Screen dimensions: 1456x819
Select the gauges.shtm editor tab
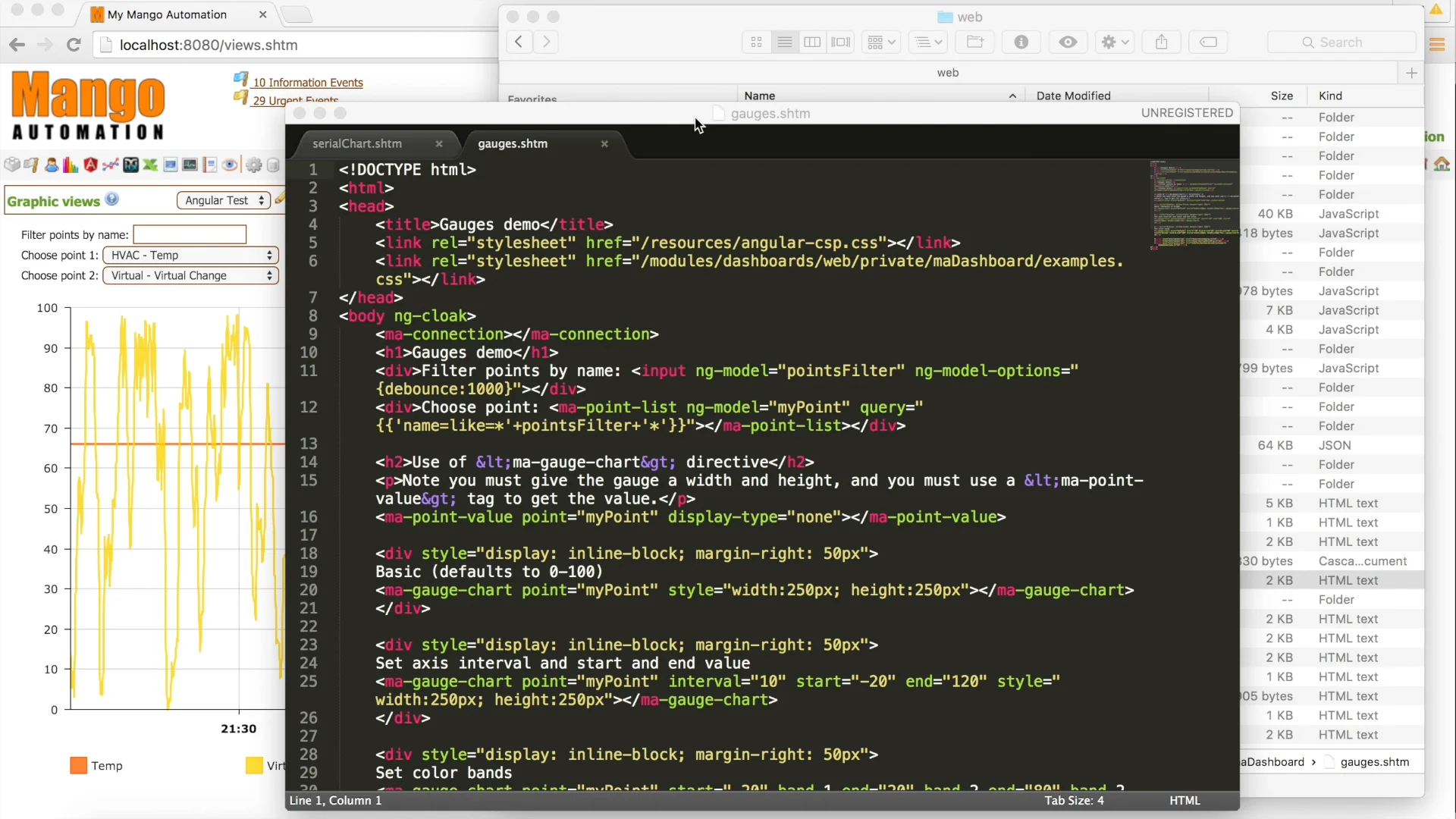click(513, 144)
